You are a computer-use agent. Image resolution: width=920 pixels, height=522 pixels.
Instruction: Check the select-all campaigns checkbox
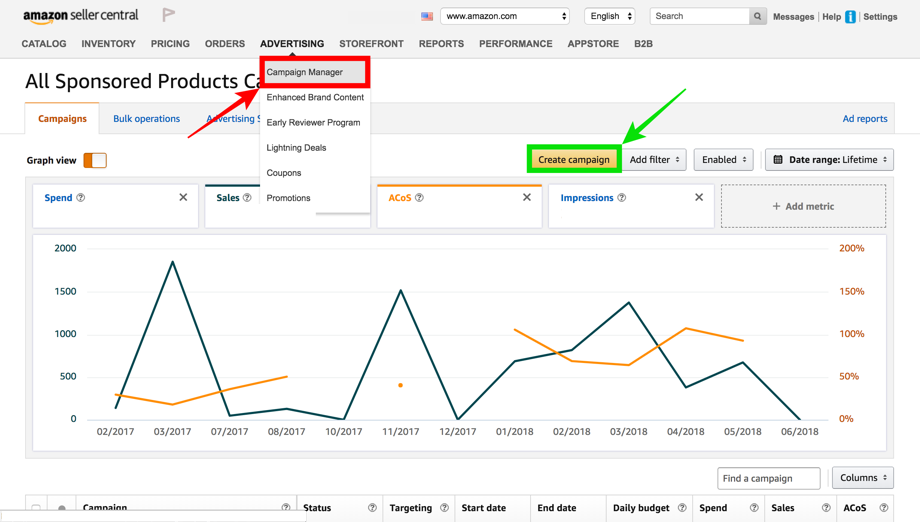coord(36,509)
